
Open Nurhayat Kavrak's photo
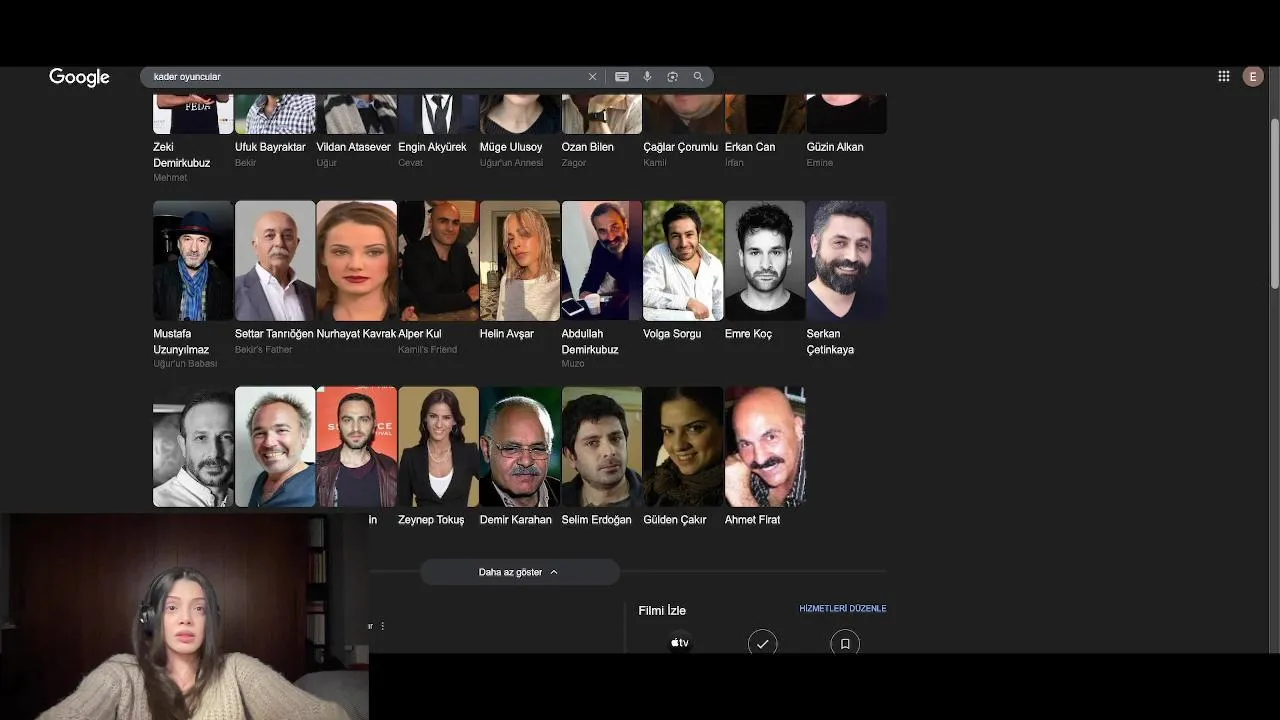[356, 261]
